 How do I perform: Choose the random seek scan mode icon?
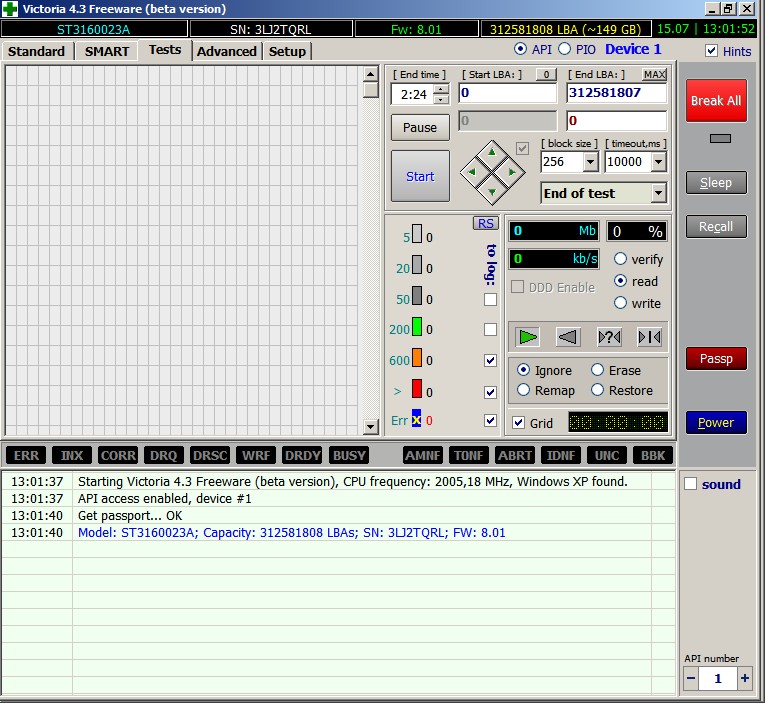tap(609, 337)
